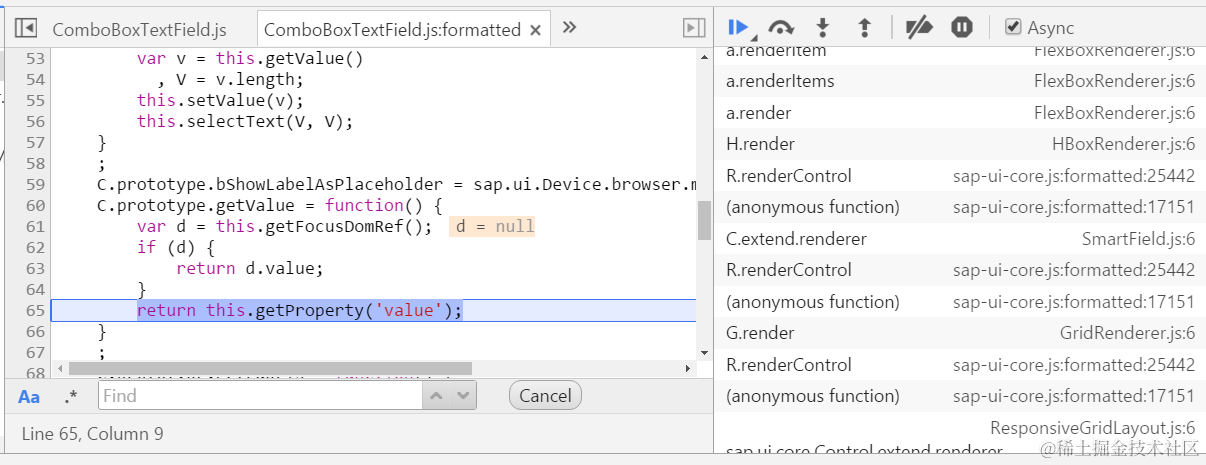Viewport: 1206px width, 465px height.
Task: Open ResponsiveGridLayout.js:6 source link
Action: tap(1093, 428)
